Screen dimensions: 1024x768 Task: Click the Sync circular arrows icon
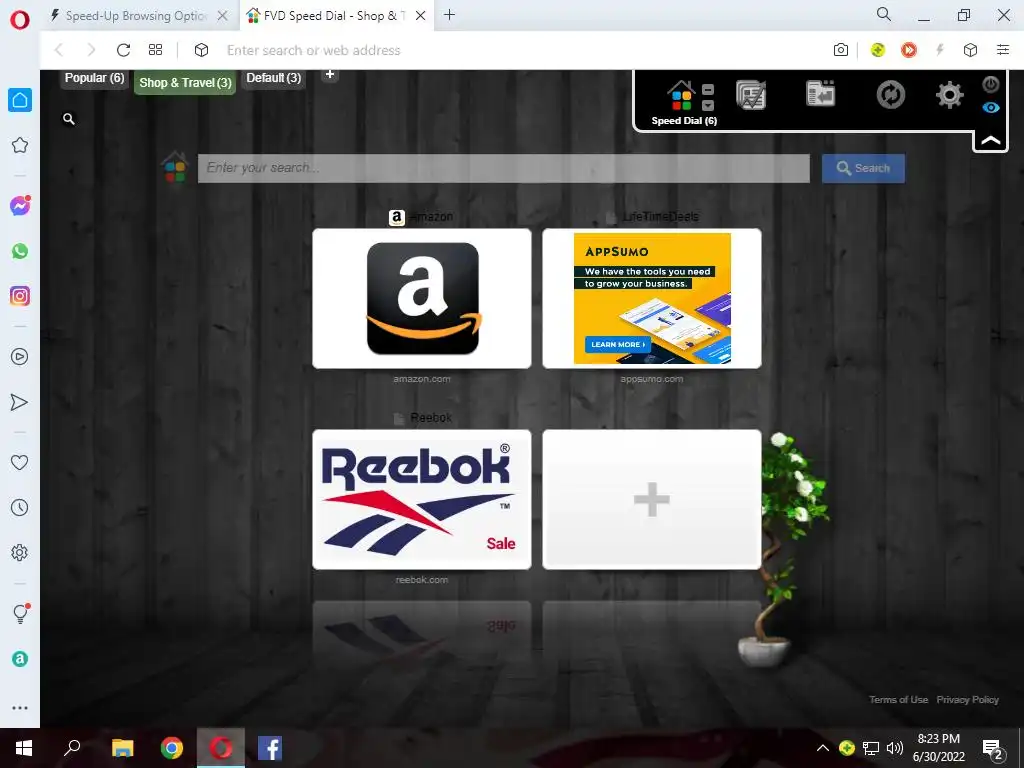(890, 95)
